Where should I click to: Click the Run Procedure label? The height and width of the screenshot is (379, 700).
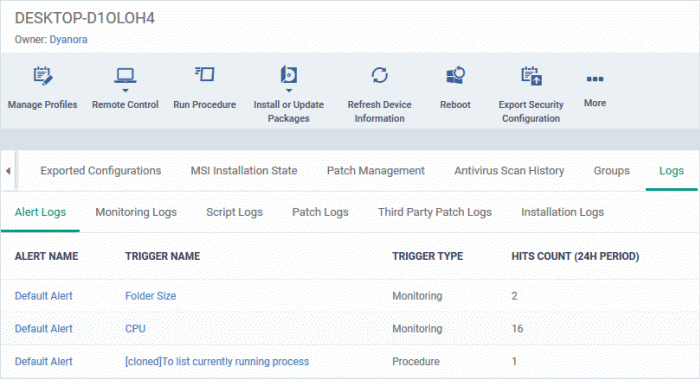[204, 104]
